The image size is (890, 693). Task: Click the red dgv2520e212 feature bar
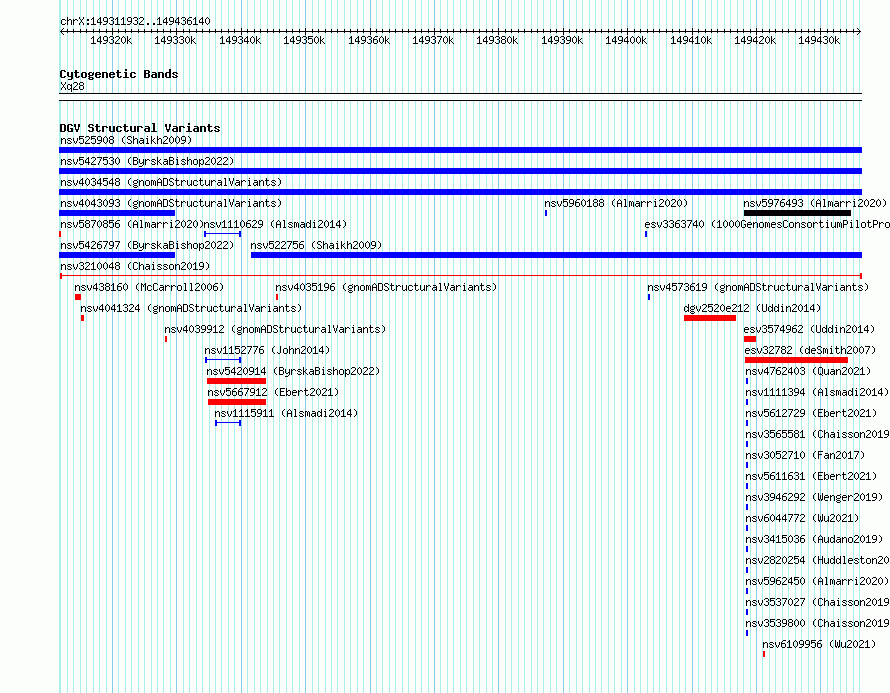[x=710, y=318]
